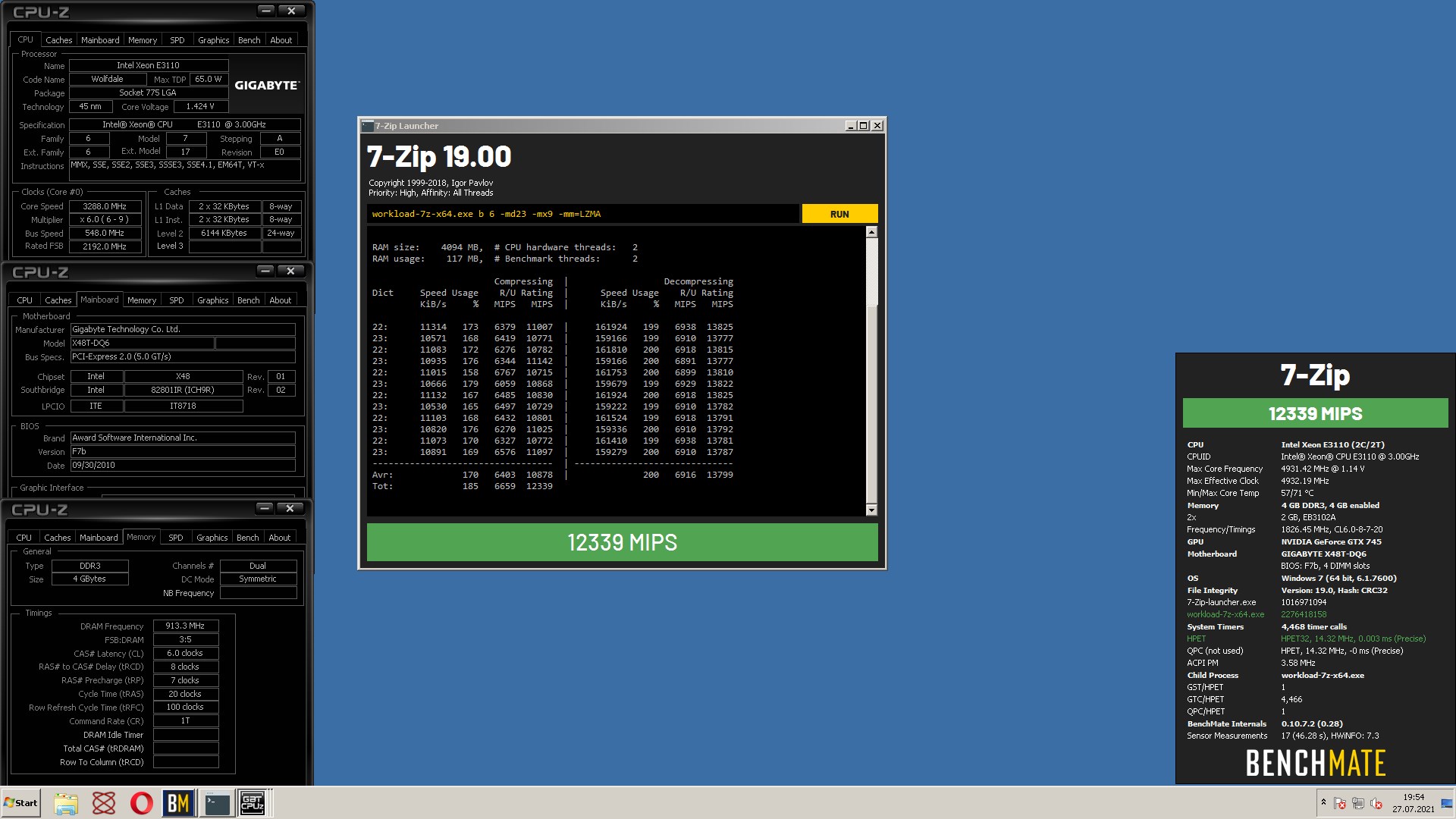Viewport: 1456px width, 819px height.
Task: Open the Opera browser from the taskbar
Action: pos(141,803)
